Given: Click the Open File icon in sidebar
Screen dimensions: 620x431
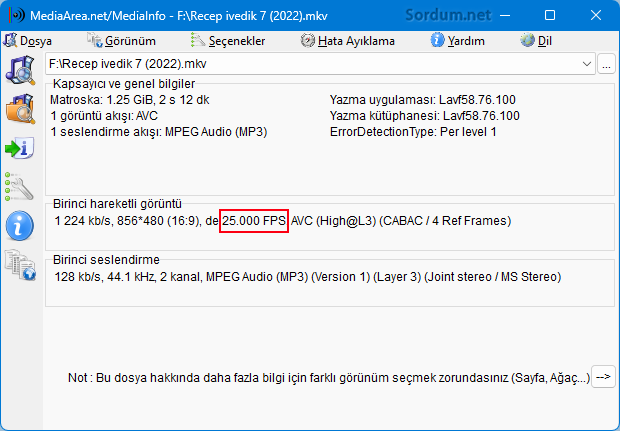Looking at the screenshot, I should click(x=20, y=70).
